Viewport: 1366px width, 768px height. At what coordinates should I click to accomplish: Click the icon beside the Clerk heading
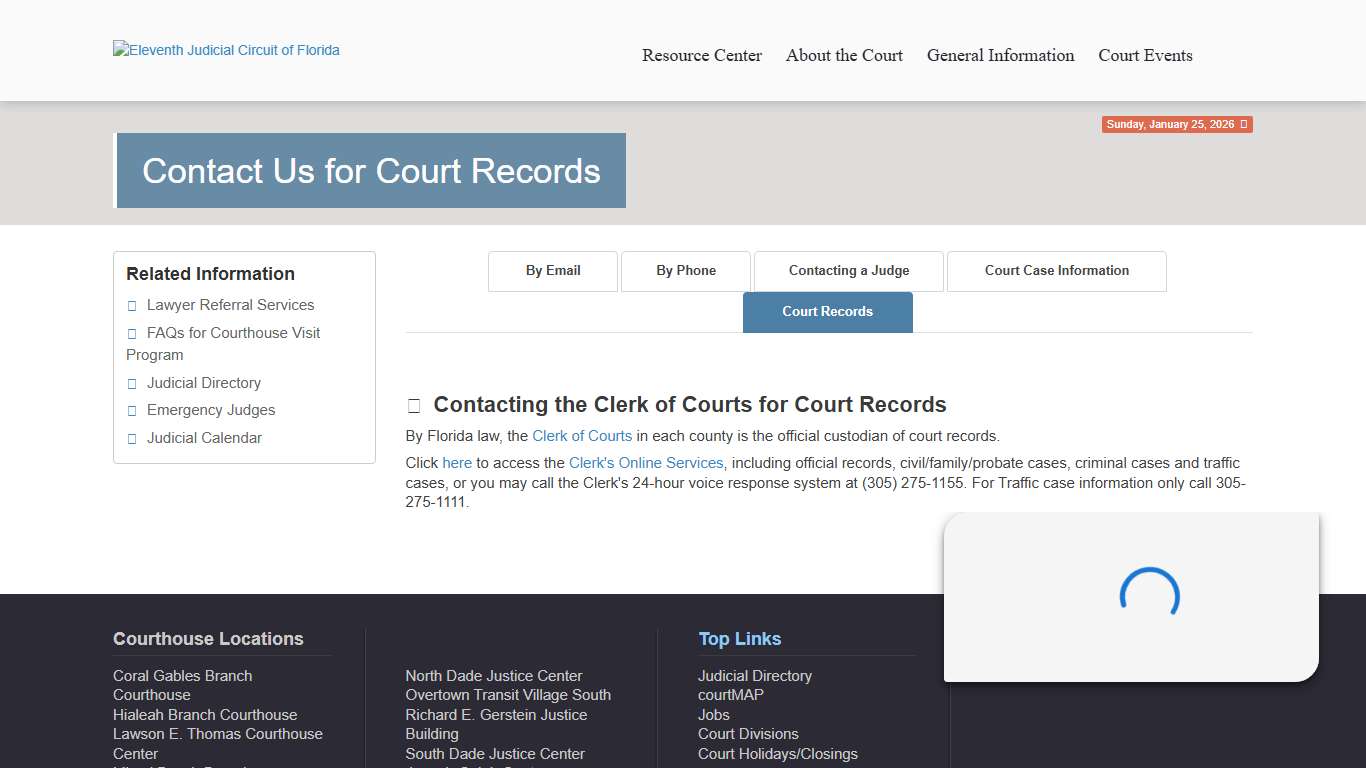tap(414, 405)
